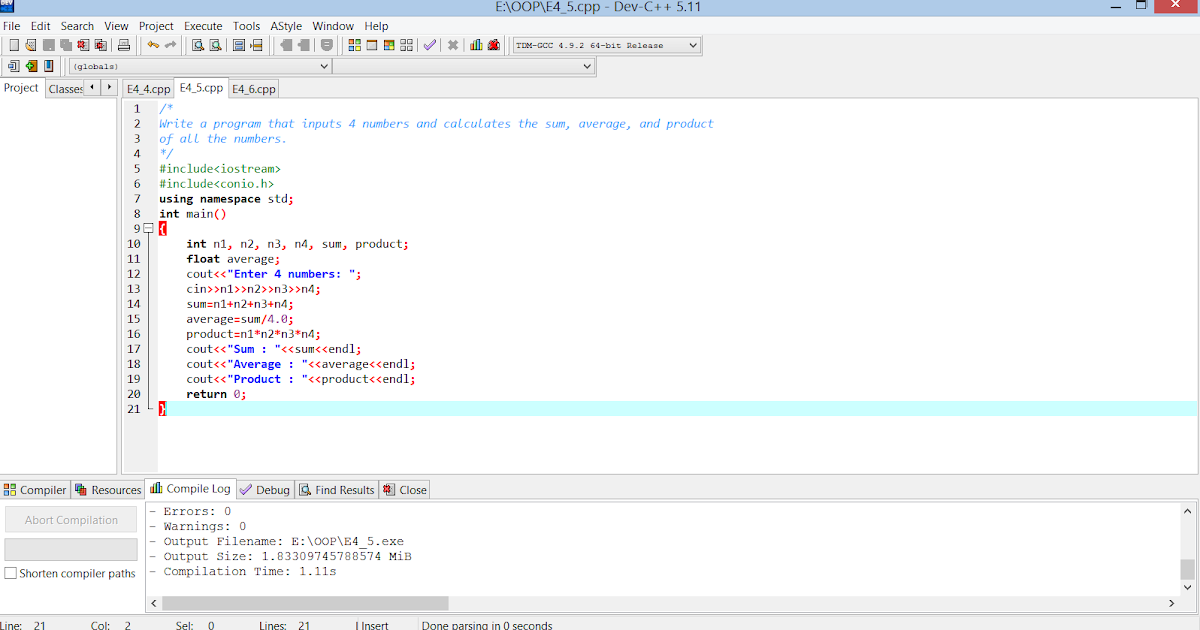Click the Delete profiling information icon
The width and height of the screenshot is (1200, 630).
494,45
